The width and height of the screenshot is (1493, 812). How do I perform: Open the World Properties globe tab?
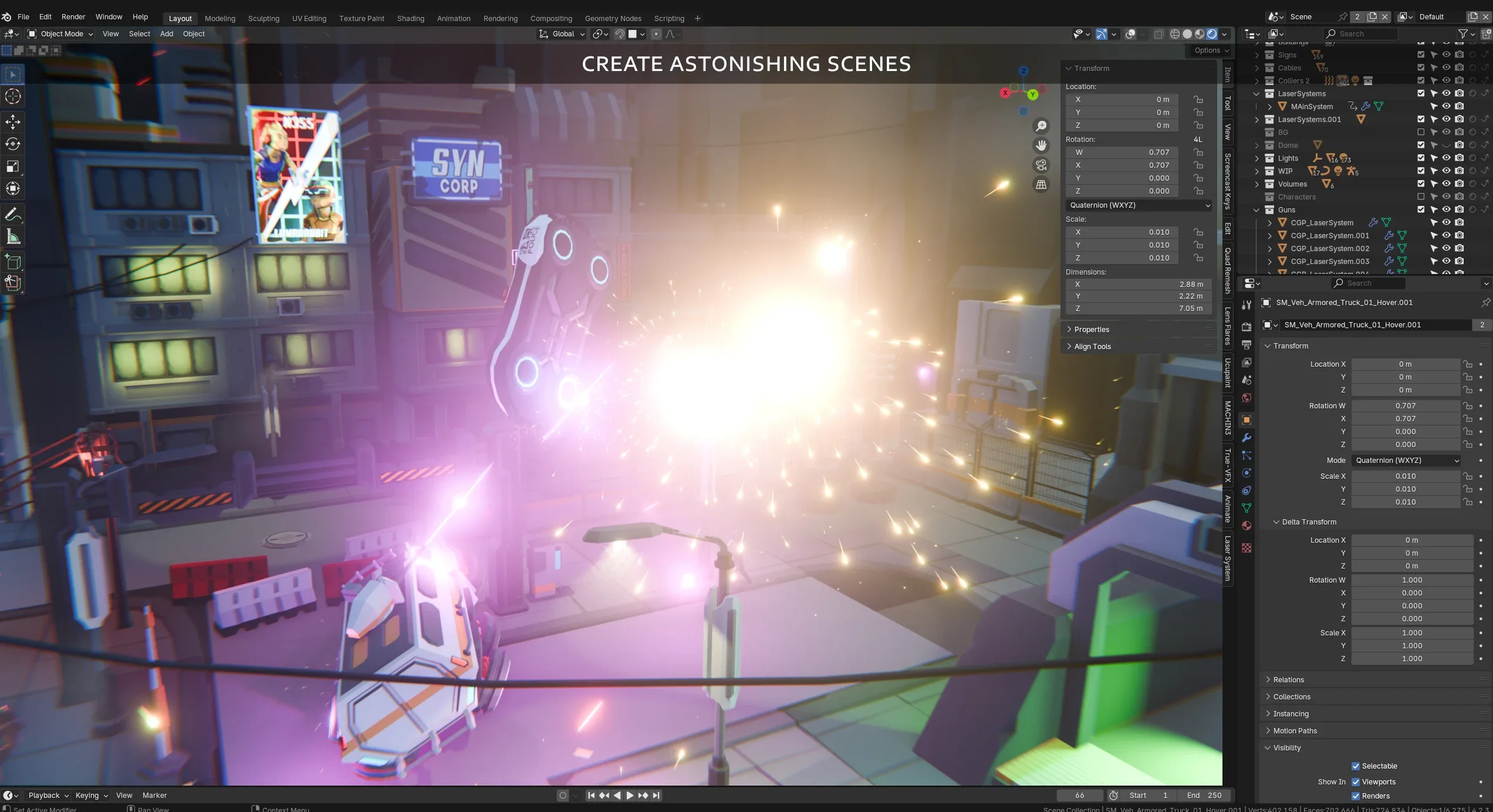1247,398
